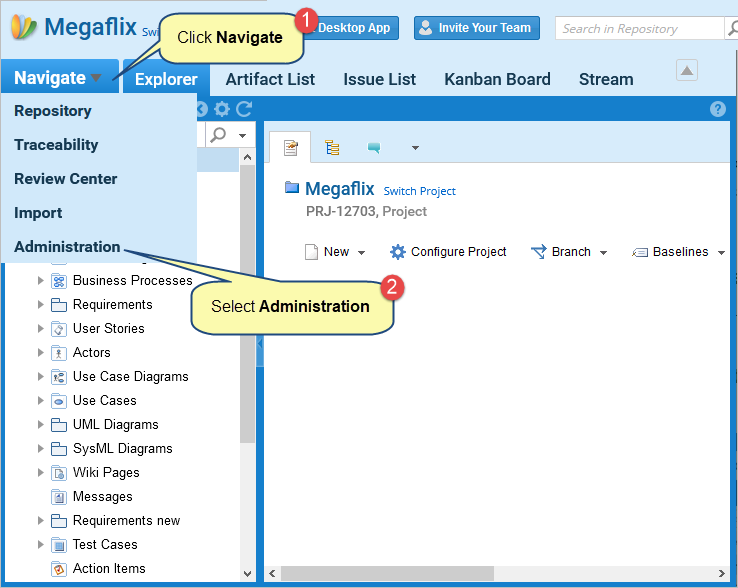Select the User Stories folder icon

pos(59,329)
